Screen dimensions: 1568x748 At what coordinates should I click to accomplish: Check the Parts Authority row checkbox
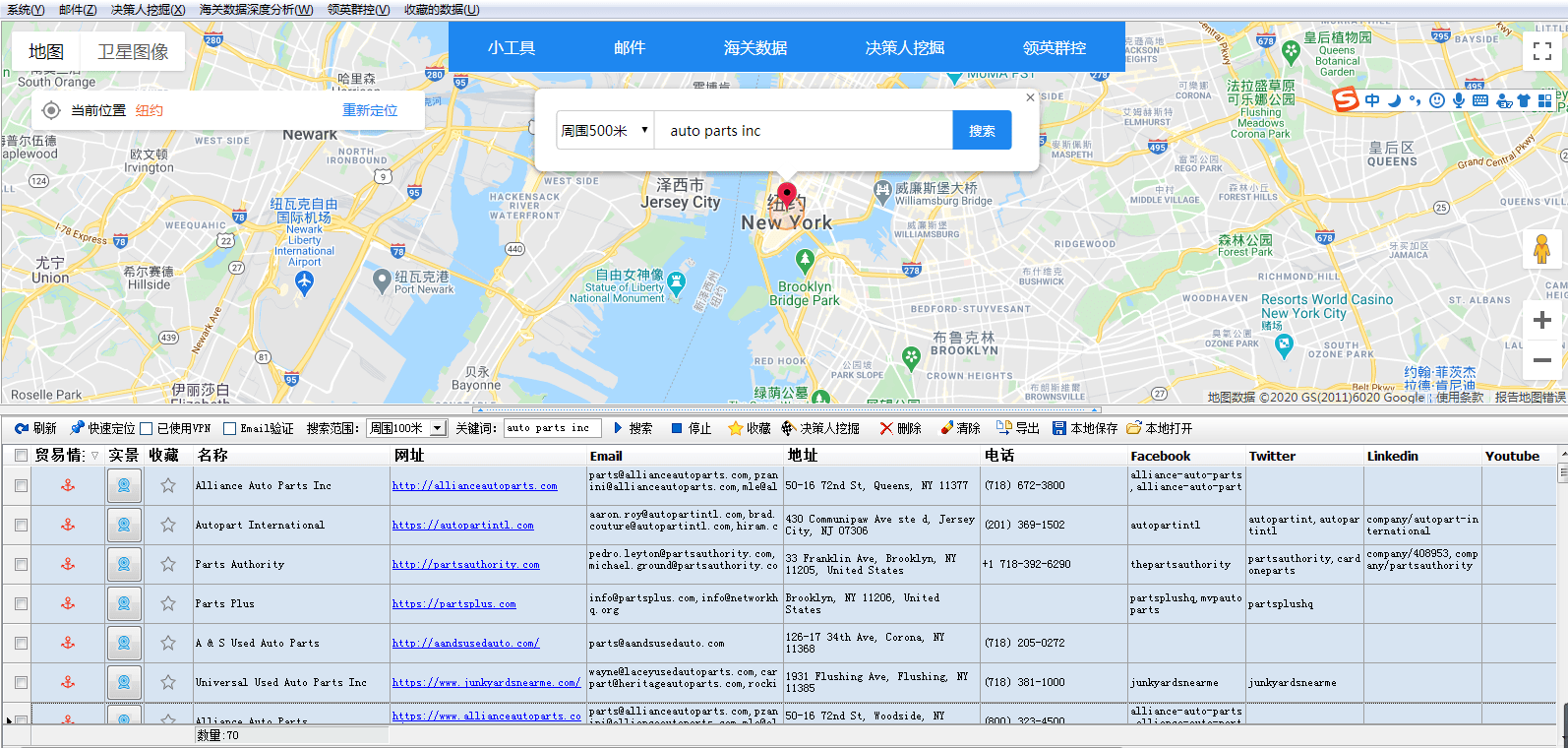click(21, 564)
